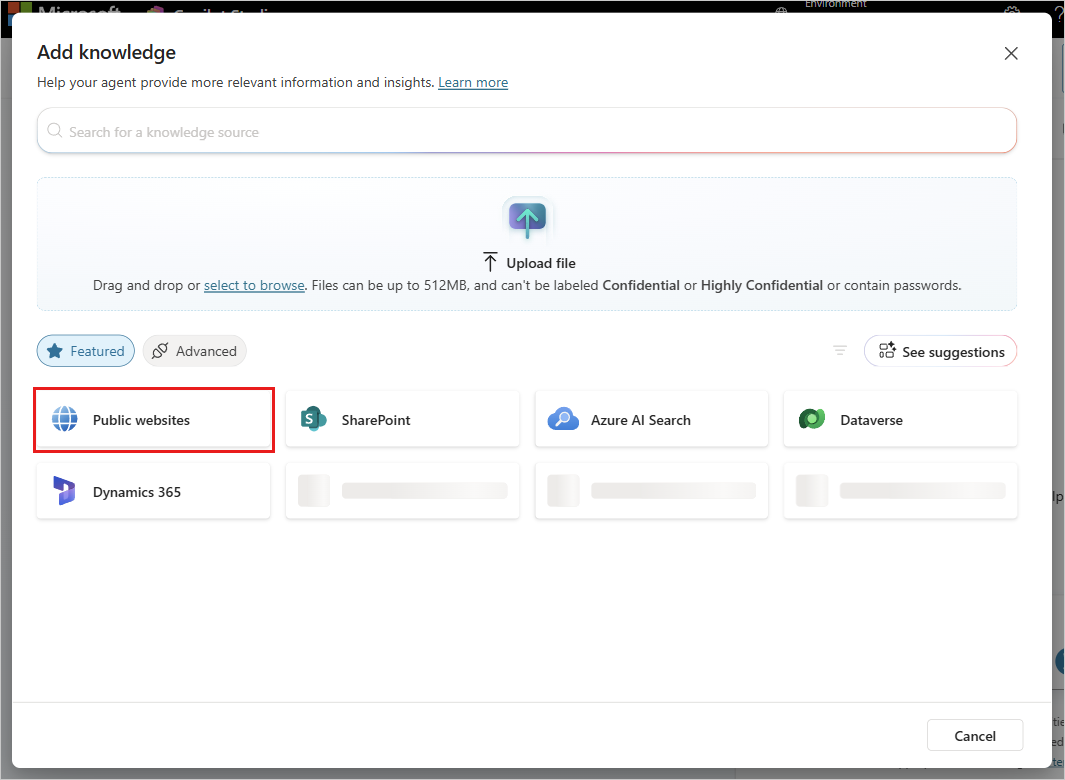Close the Add knowledge dialog
The image size is (1065, 780).
(x=1011, y=54)
